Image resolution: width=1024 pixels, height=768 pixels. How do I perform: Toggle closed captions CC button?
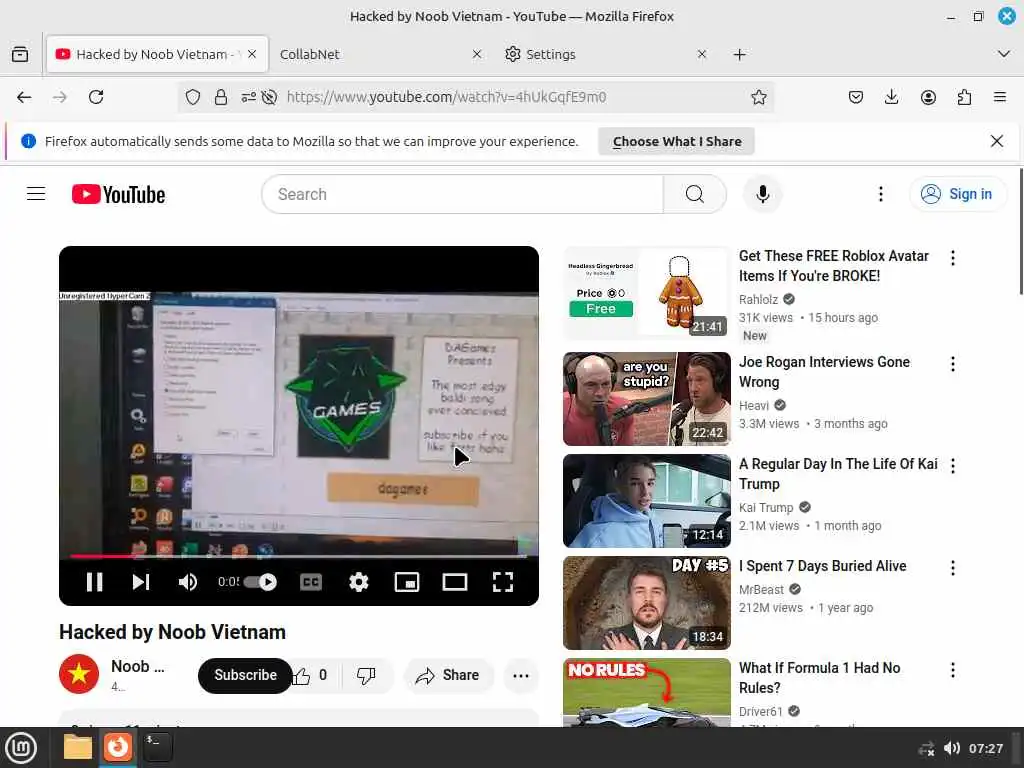[x=311, y=582]
